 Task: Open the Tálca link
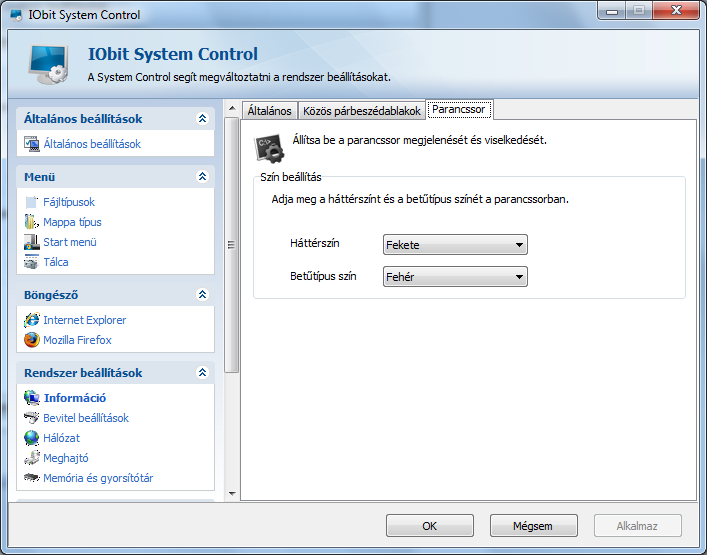56,262
